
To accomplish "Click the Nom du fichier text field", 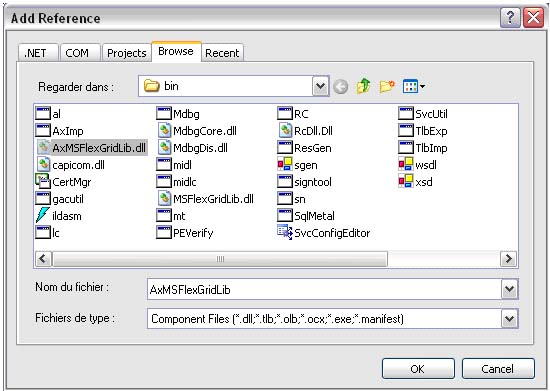I will [324, 289].
